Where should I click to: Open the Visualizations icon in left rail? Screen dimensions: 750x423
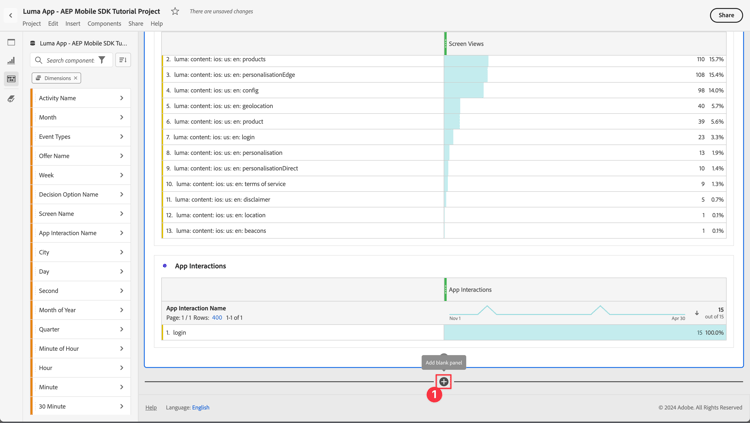click(11, 60)
